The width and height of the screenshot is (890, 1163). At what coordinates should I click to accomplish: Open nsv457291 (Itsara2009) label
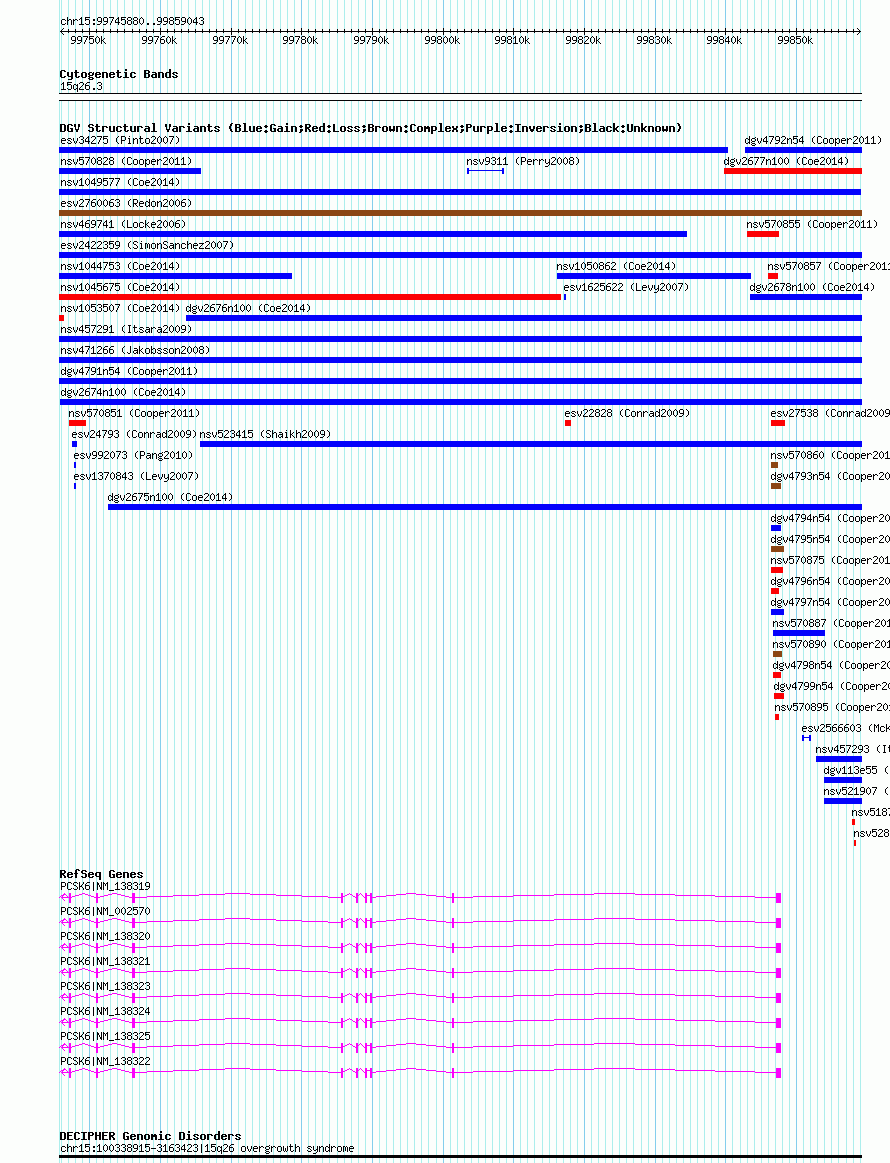[x=126, y=329]
